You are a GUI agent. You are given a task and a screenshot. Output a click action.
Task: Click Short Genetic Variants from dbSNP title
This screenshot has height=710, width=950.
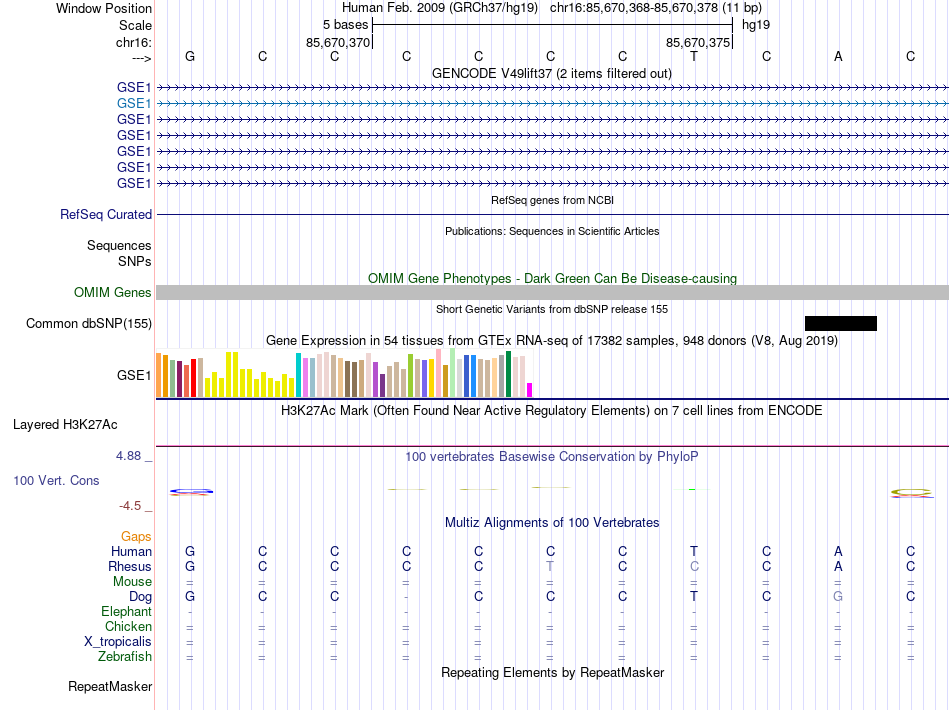[552, 309]
